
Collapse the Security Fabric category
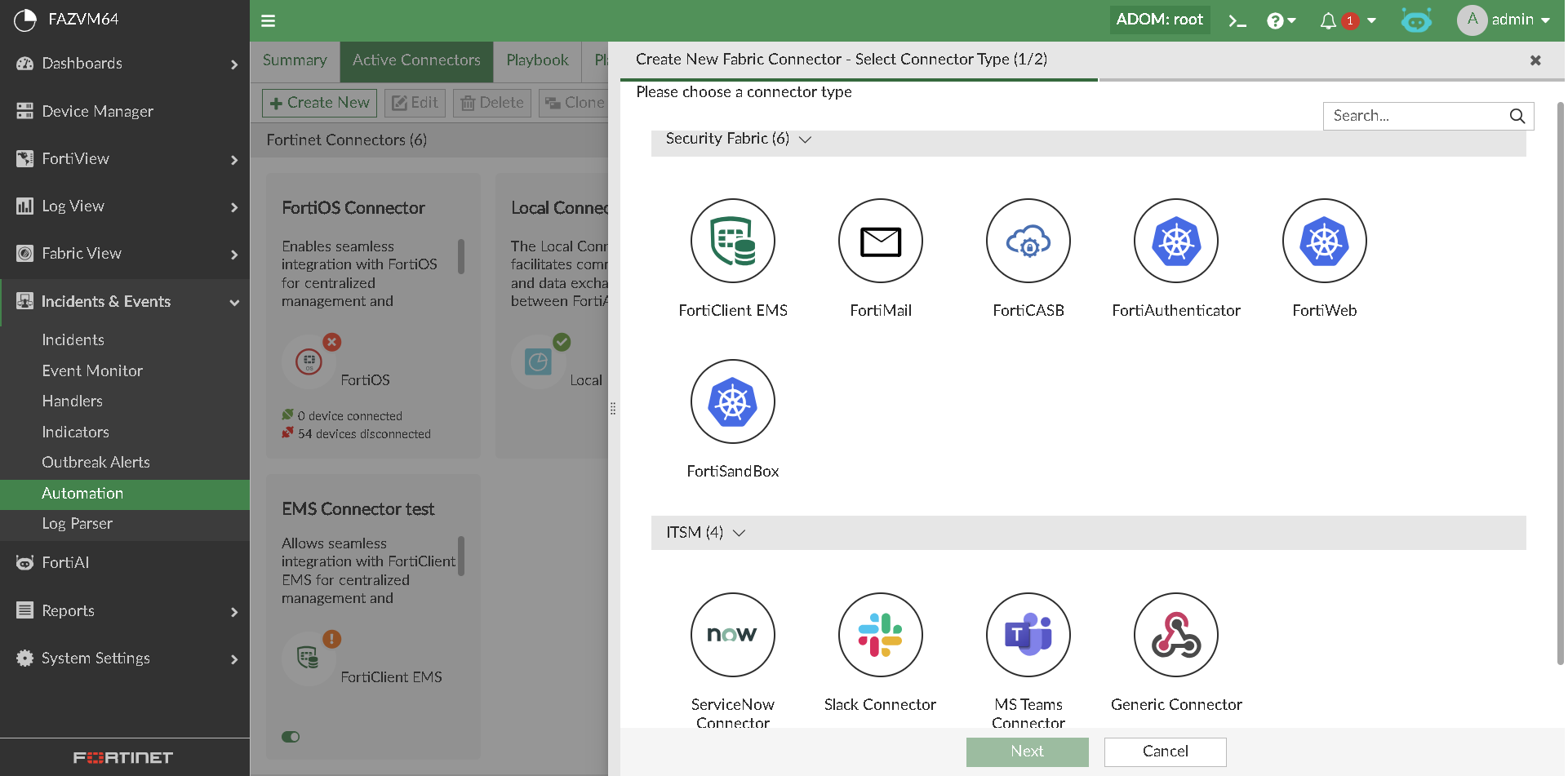[805, 139]
